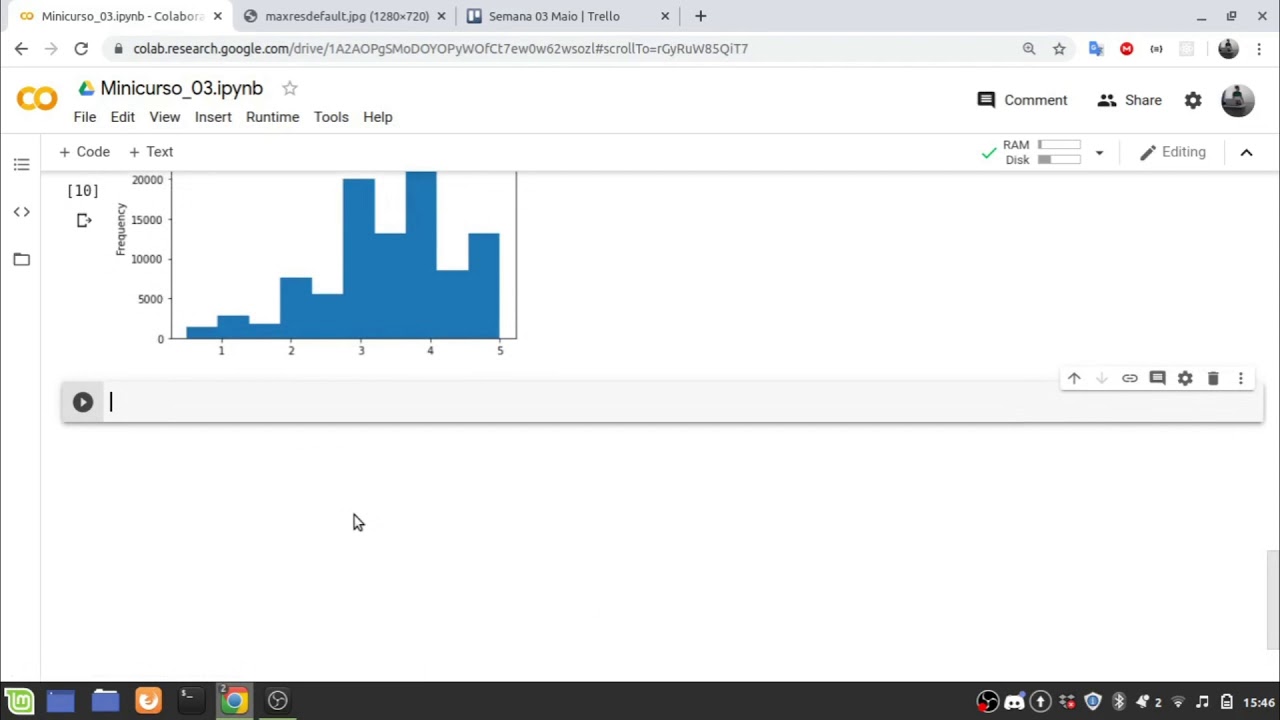Screen dimensions: 1280x720
Task: Open Firefox from taskbar
Action: click(148, 701)
